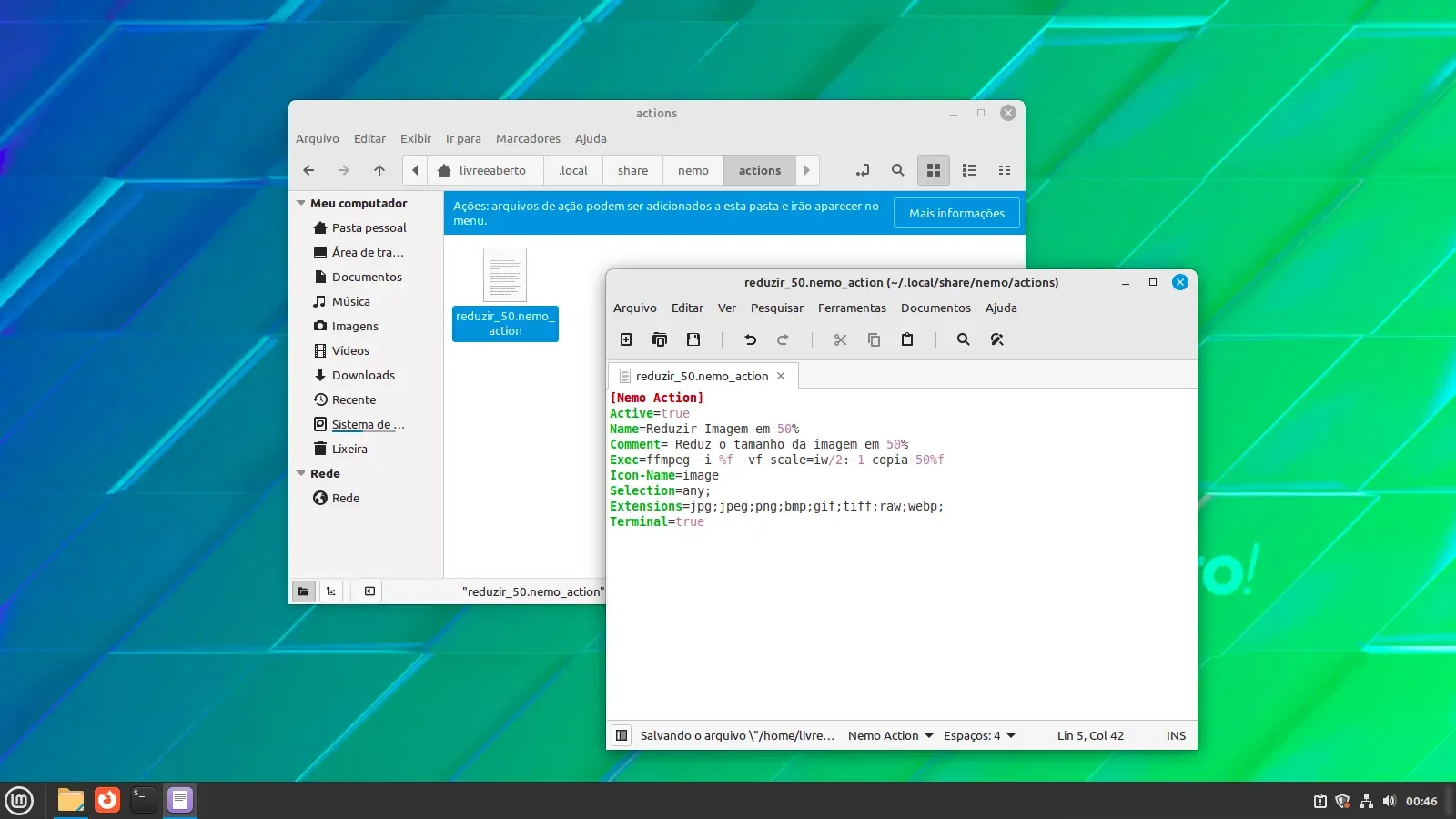Show tree view in Nemo sidebar
Image resolution: width=1456 pixels, height=819 pixels.
click(331, 591)
